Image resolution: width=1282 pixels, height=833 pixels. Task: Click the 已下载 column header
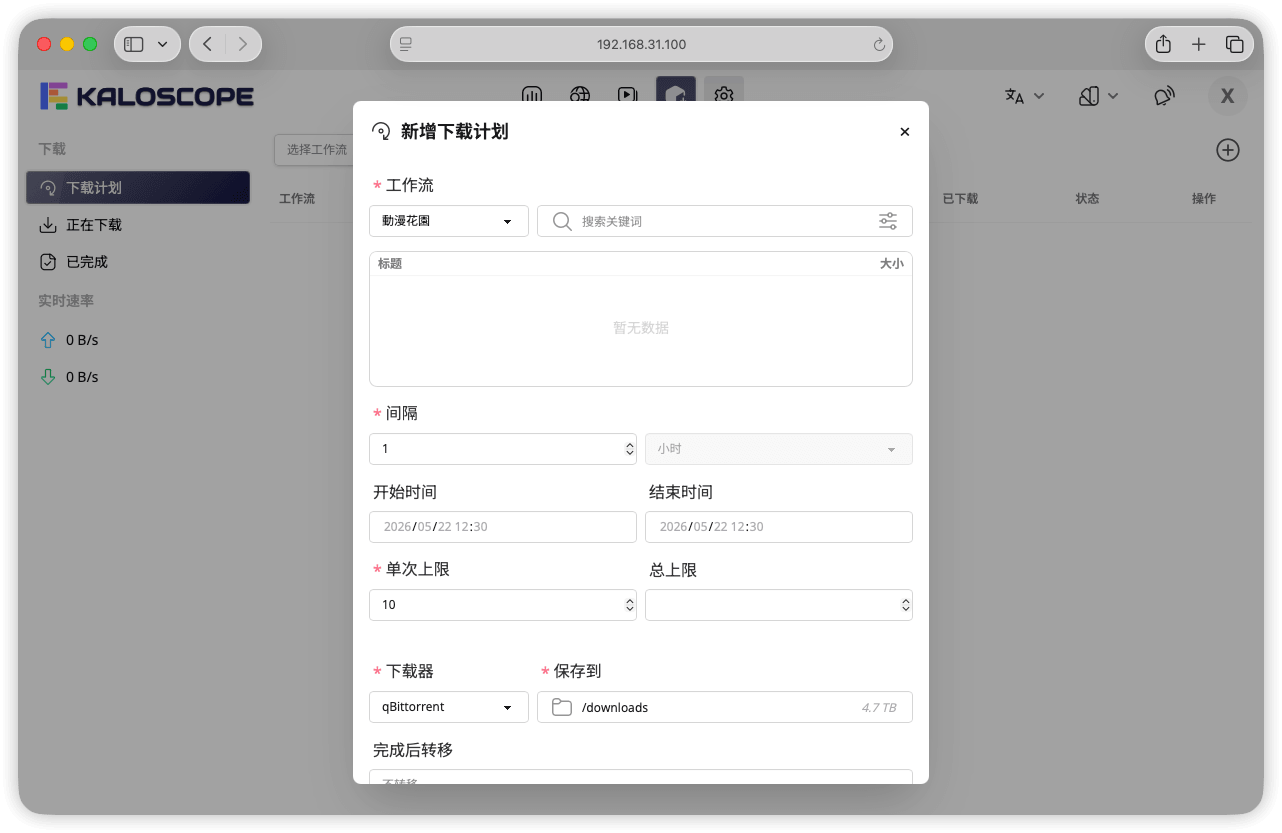tap(960, 199)
